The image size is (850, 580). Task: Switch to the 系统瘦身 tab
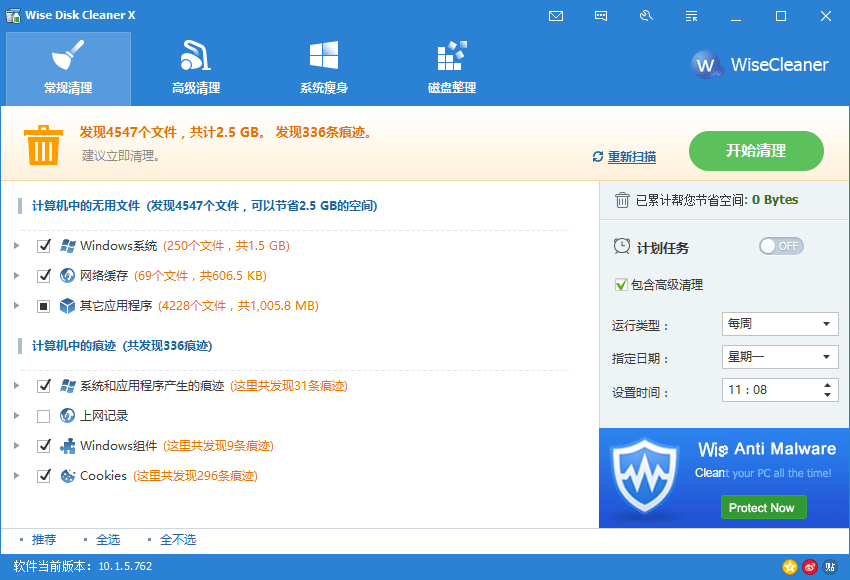pos(324,69)
